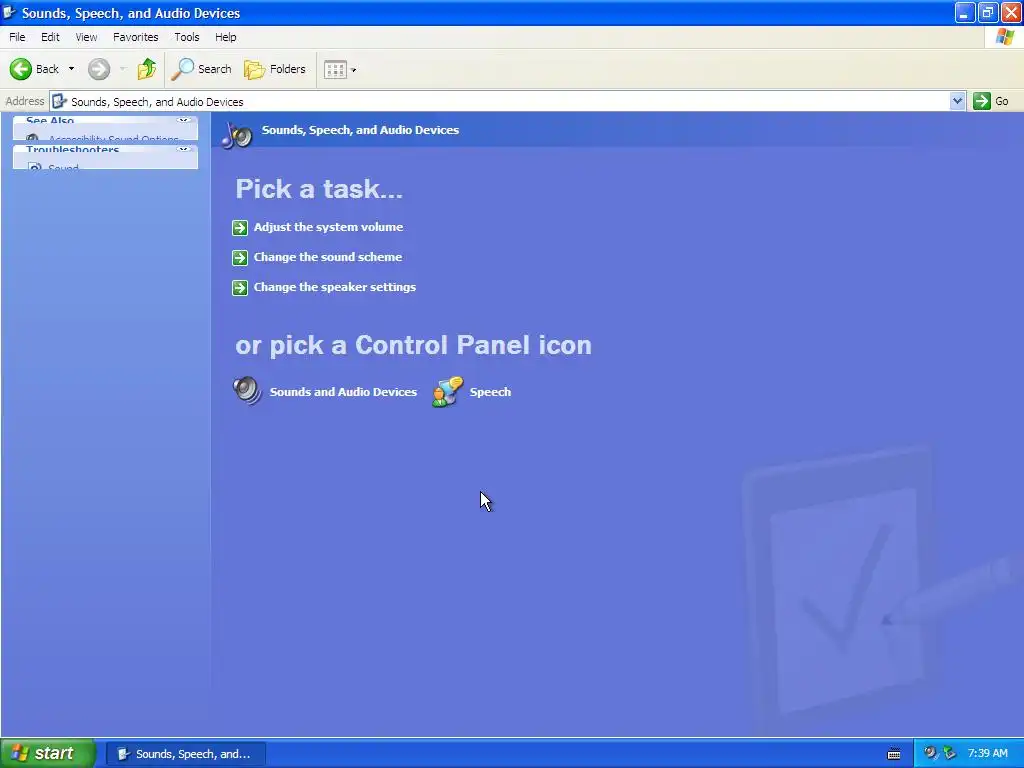The image size is (1024, 768).
Task: Open the Tools menu
Action: click(187, 37)
